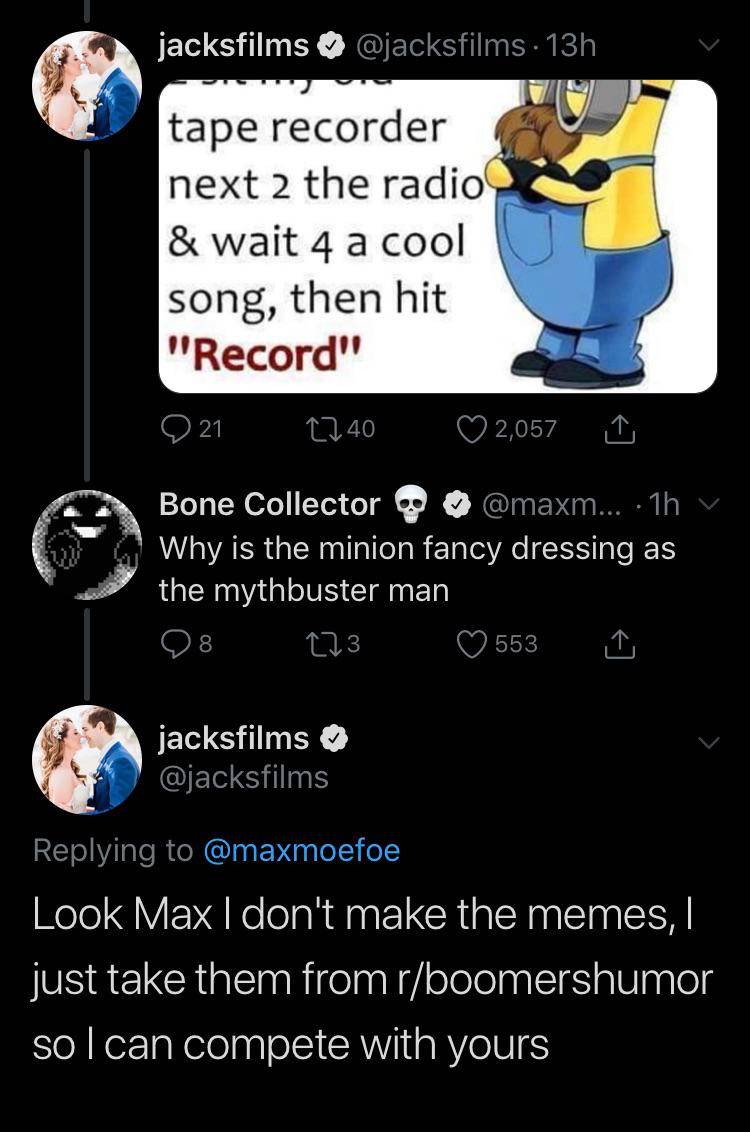Click the timestamp 13h on jacksfilms' tweet
Screen dimensions: 750x1132
point(570,44)
